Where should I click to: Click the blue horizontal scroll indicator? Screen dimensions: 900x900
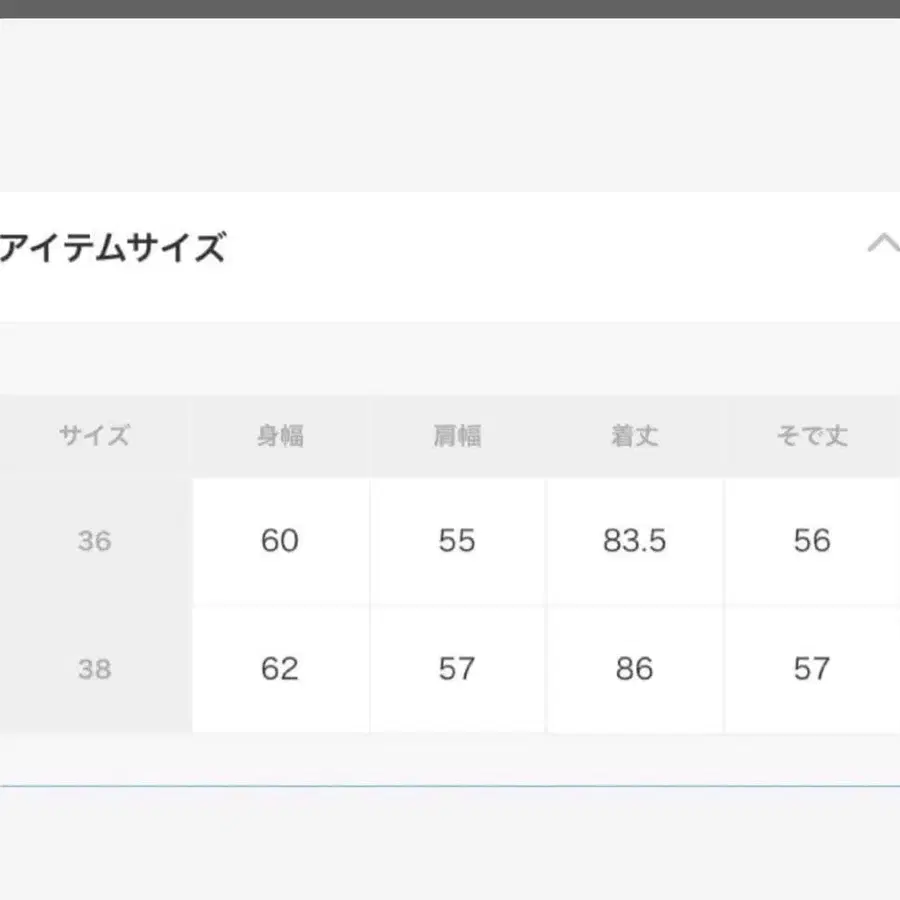point(450,786)
